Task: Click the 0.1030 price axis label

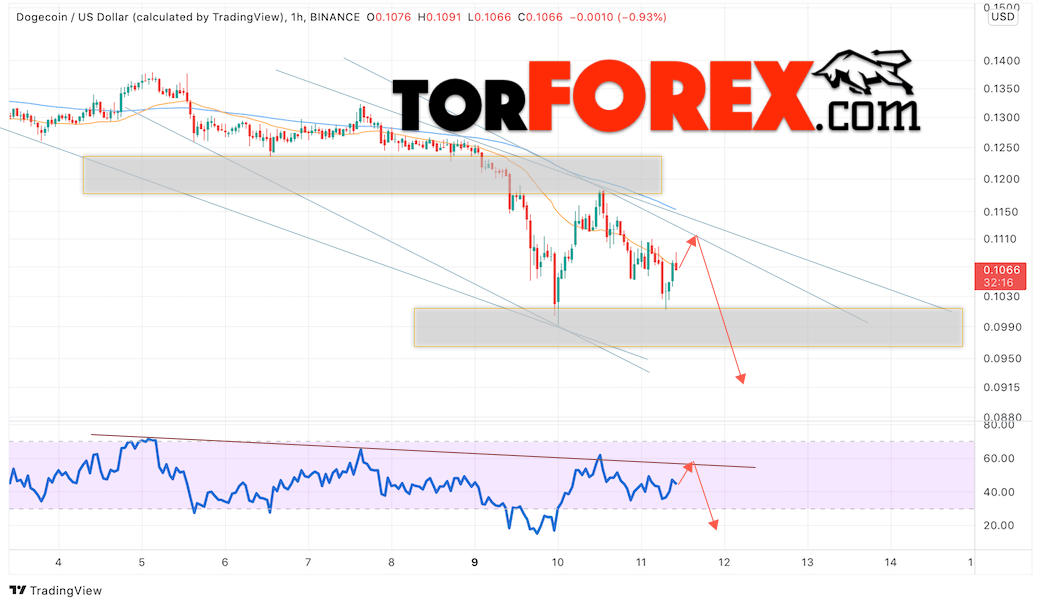Action: 1001,297
